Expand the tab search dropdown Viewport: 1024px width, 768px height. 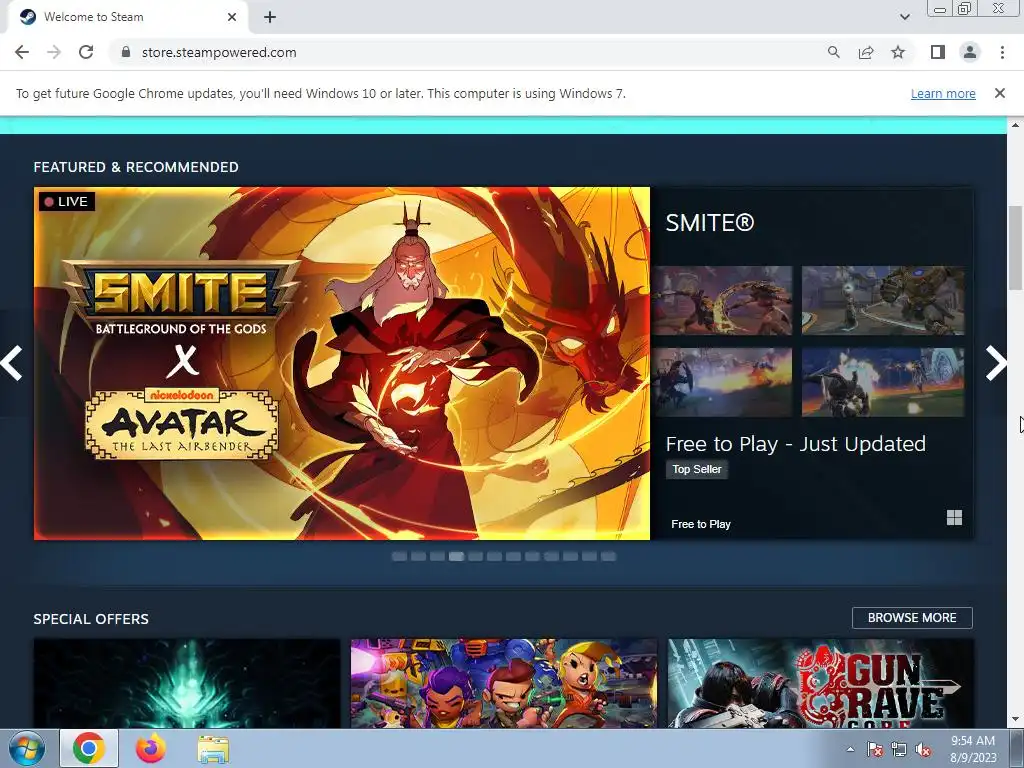[904, 17]
